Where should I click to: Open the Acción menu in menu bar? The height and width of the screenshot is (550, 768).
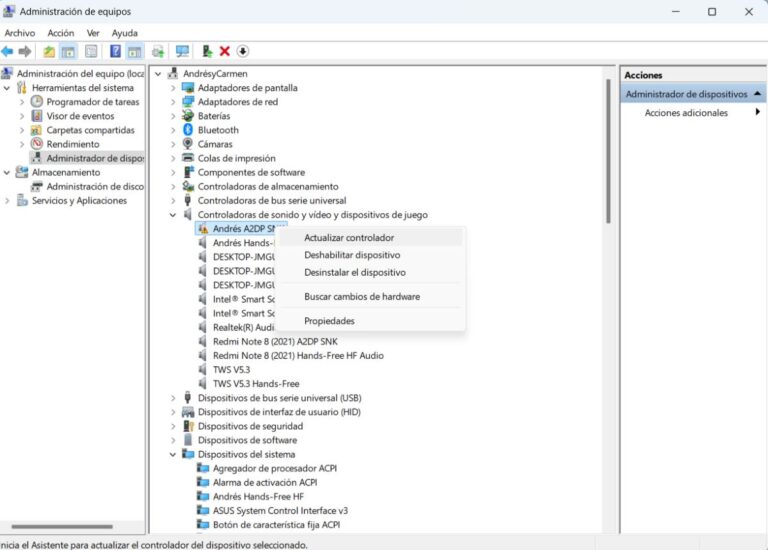[60, 33]
